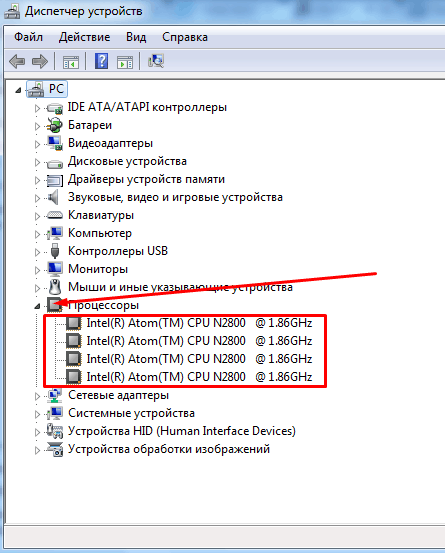Select the Звуковые, видео и игровые устройства row
This screenshot has height=553, width=445.
tap(175, 197)
